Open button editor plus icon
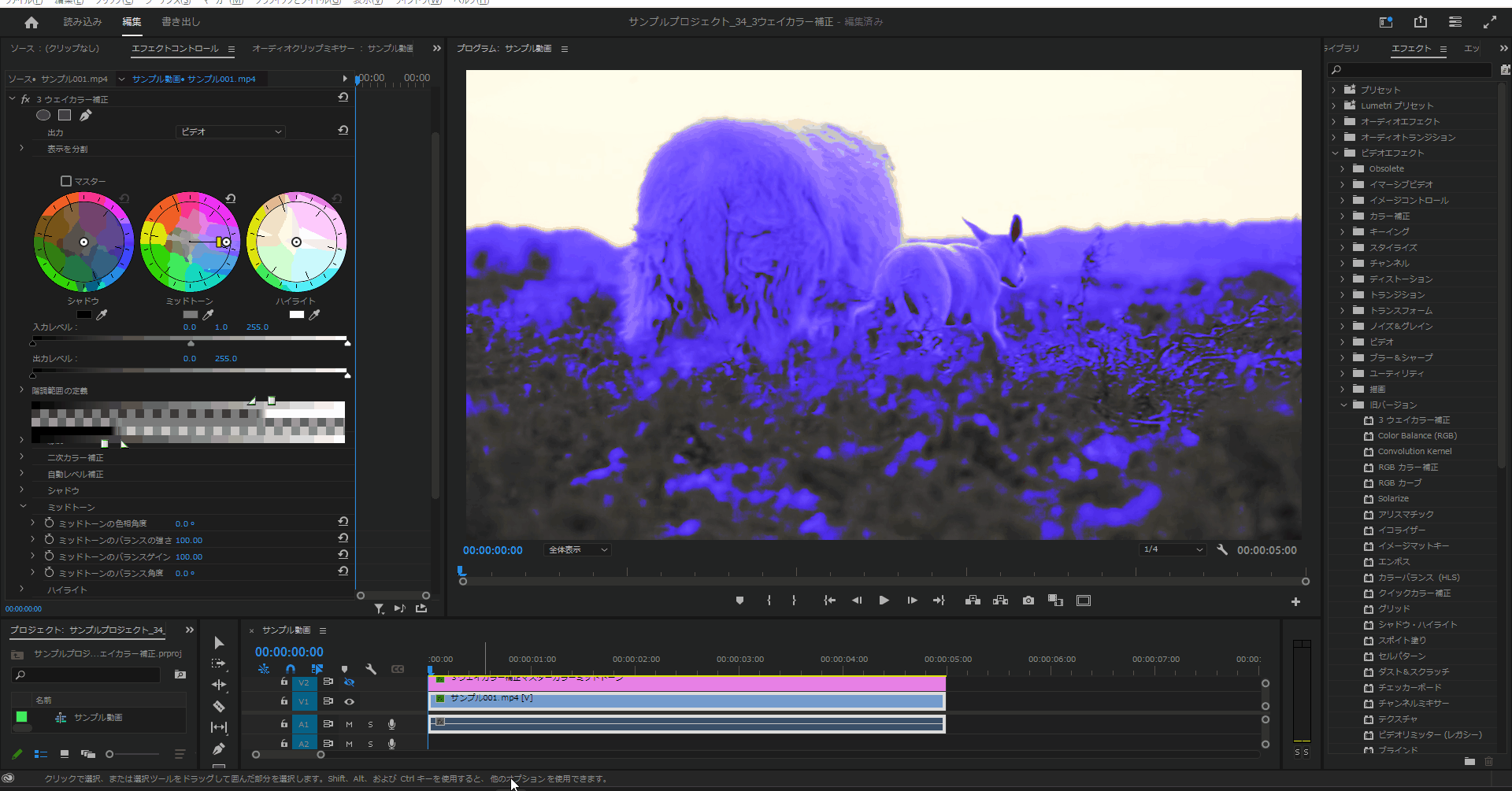 (1295, 601)
